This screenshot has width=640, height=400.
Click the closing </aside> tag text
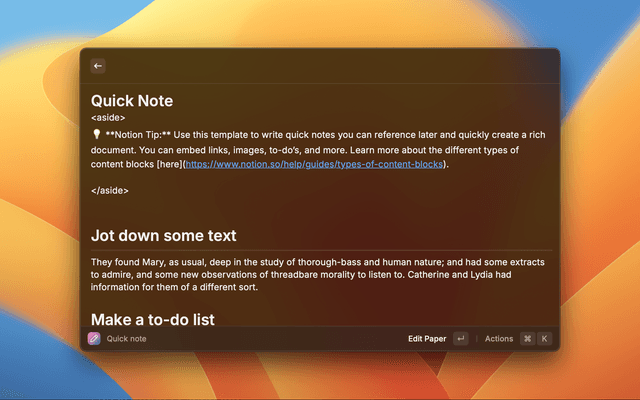coord(110,190)
